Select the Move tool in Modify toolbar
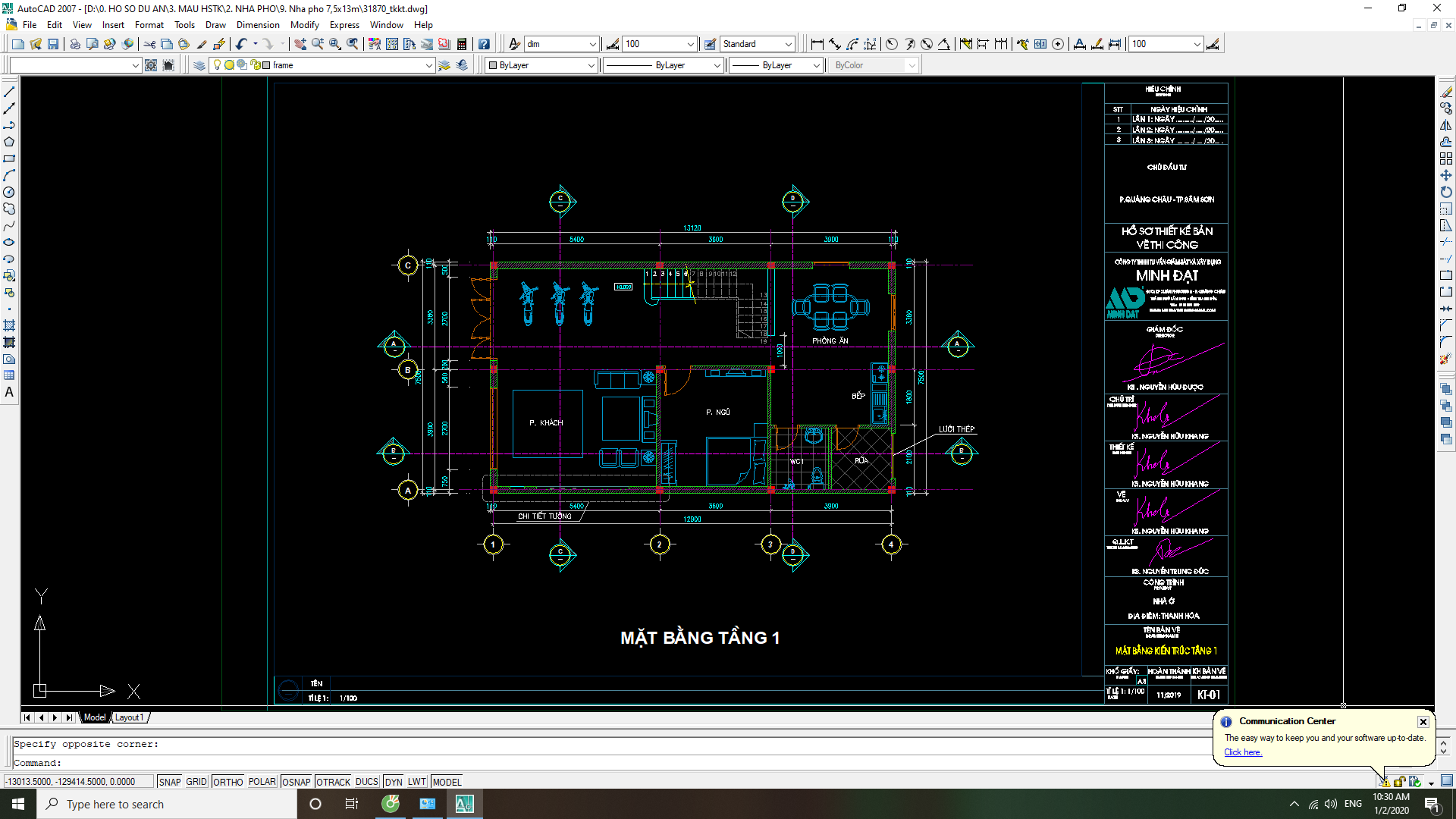The height and width of the screenshot is (819, 1456). 1446,175
